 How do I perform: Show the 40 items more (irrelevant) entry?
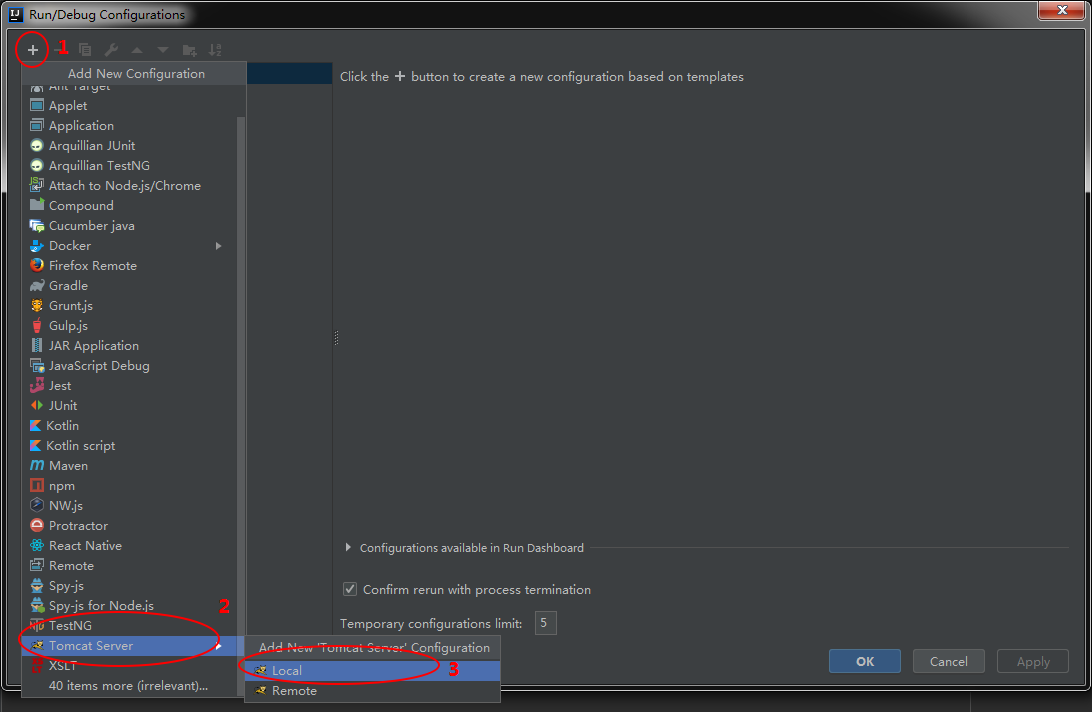[x=130, y=686]
